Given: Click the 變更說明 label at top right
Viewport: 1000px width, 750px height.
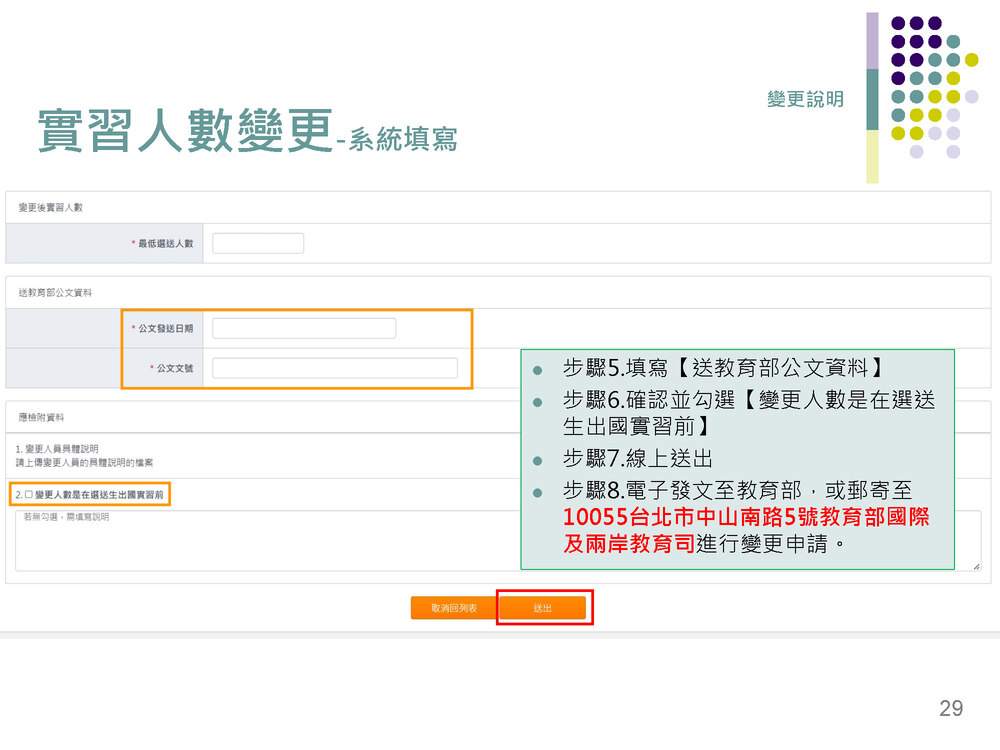Looking at the screenshot, I should (805, 99).
